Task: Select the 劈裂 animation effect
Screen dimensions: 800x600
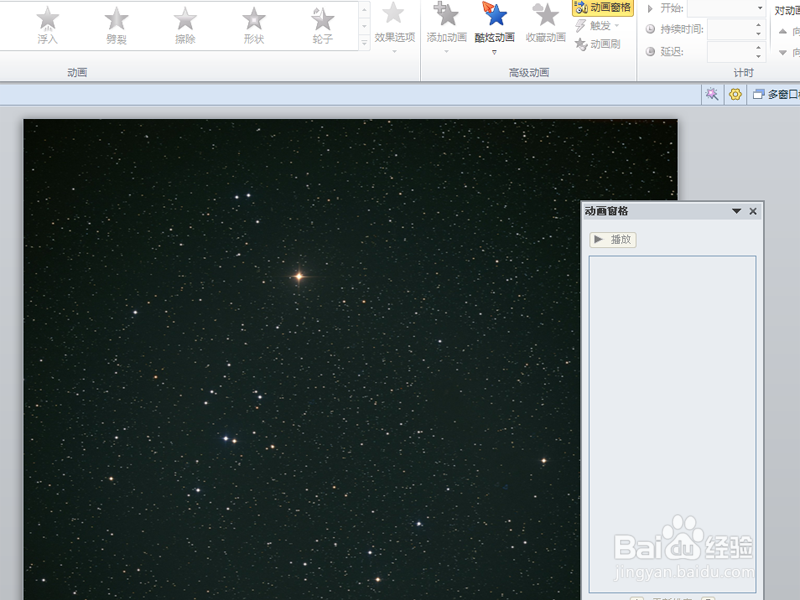Action: (116, 26)
